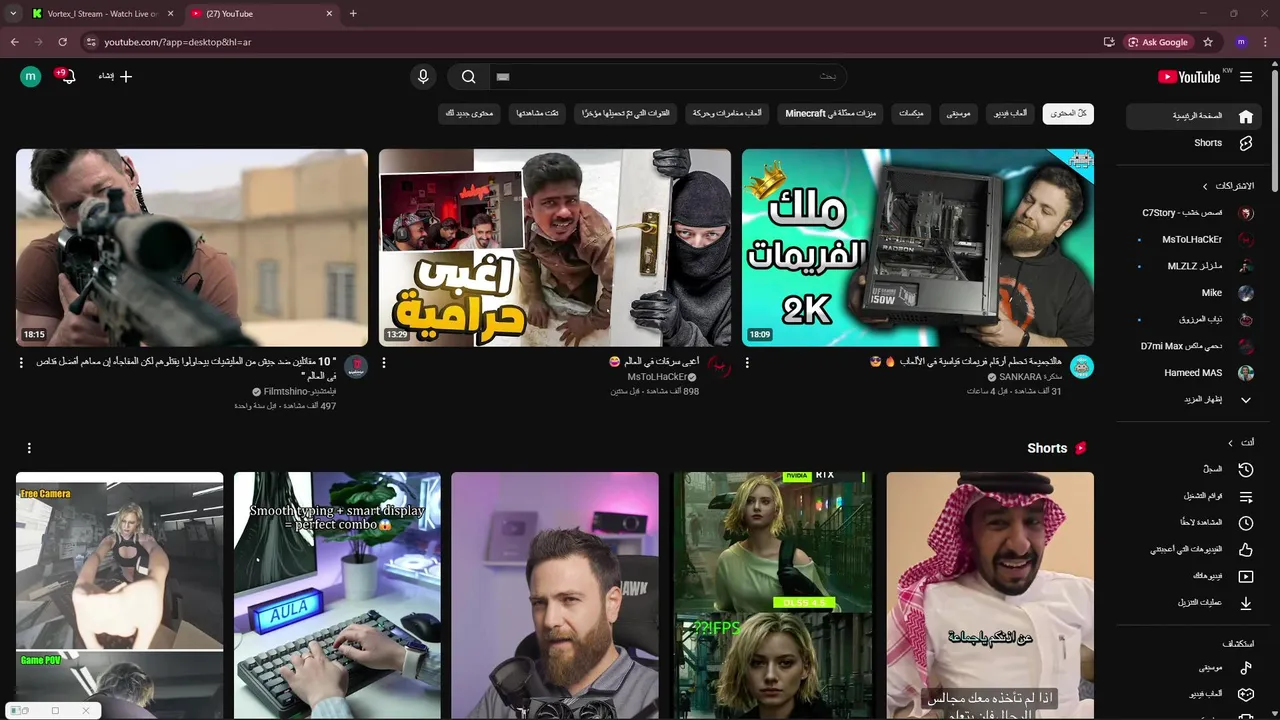Select the 'New to you' filter chip
This screenshot has height=720, width=1280.
(x=469, y=114)
